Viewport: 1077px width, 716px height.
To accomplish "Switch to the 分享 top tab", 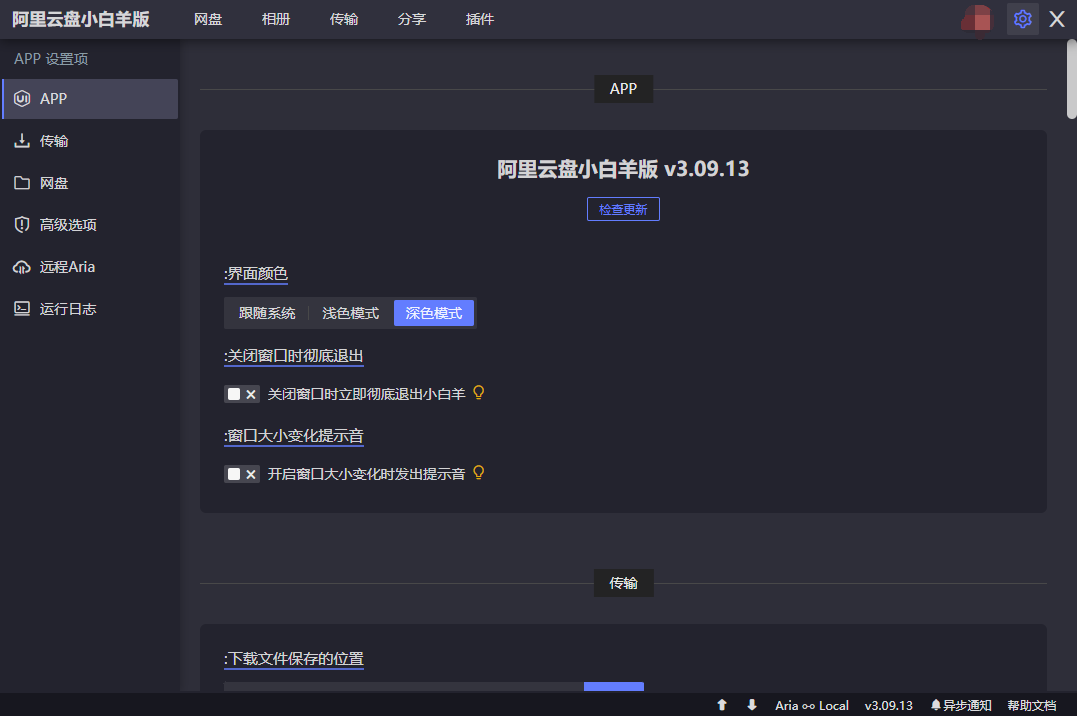I will tap(412, 19).
